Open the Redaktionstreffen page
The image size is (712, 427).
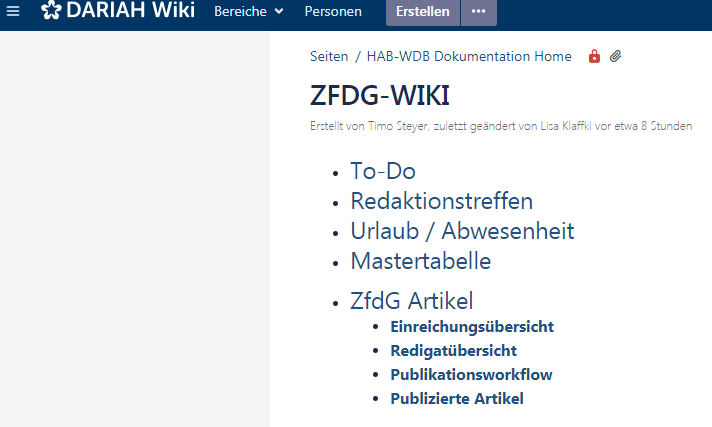pos(441,201)
